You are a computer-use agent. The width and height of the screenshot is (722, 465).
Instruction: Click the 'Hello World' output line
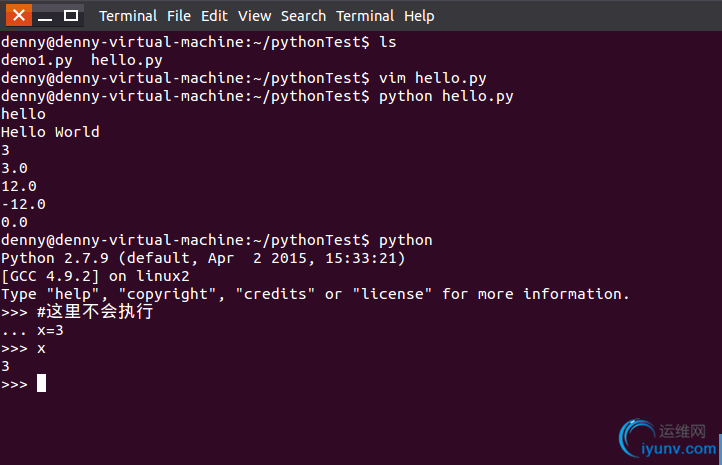click(x=50, y=132)
